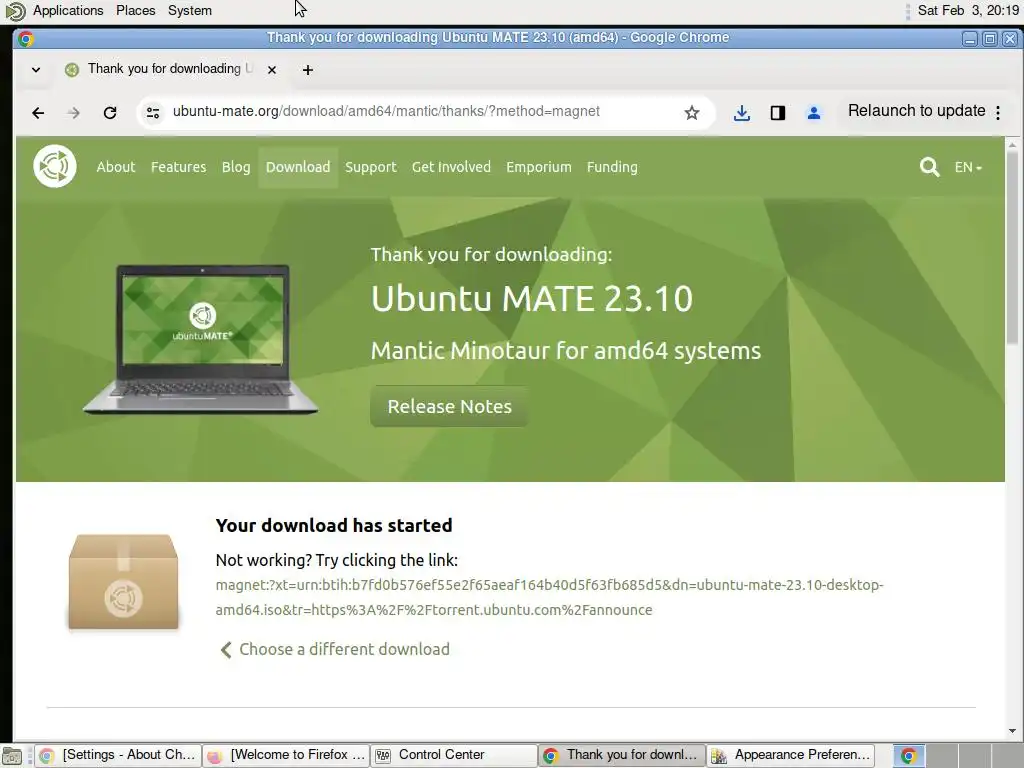Open a new tab with plus button
This screenshot has width=1024, height=768.
pyautogui.click(x=308, y=70)
